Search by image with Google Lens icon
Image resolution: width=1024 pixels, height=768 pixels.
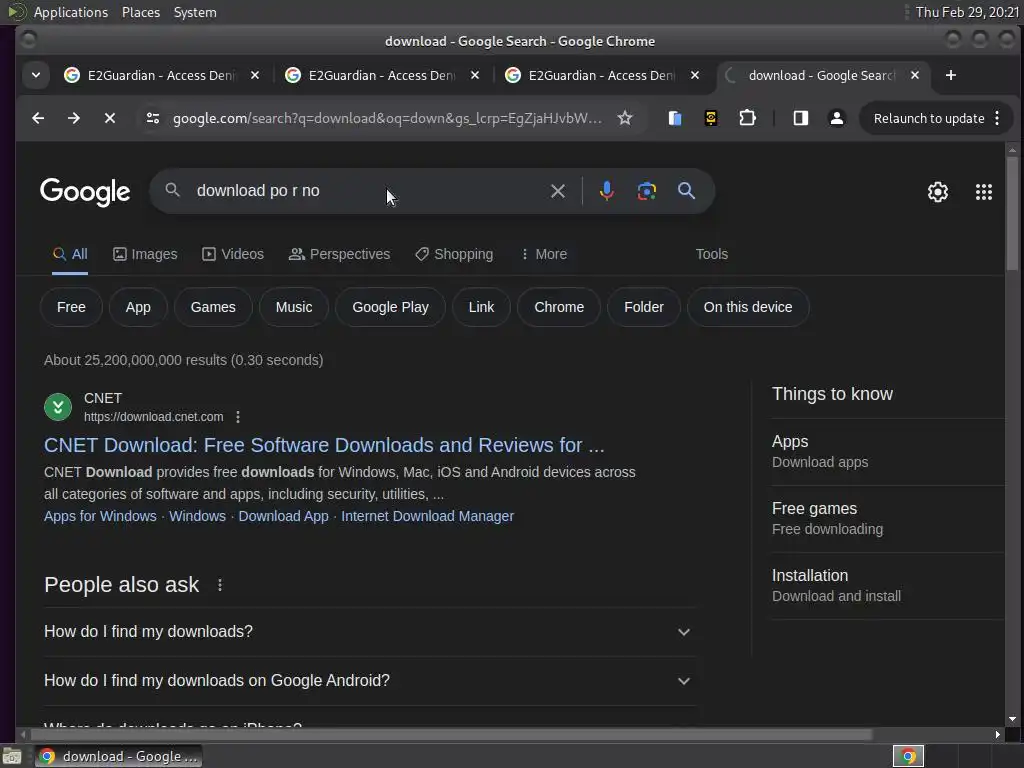click(x=647, y=191)
